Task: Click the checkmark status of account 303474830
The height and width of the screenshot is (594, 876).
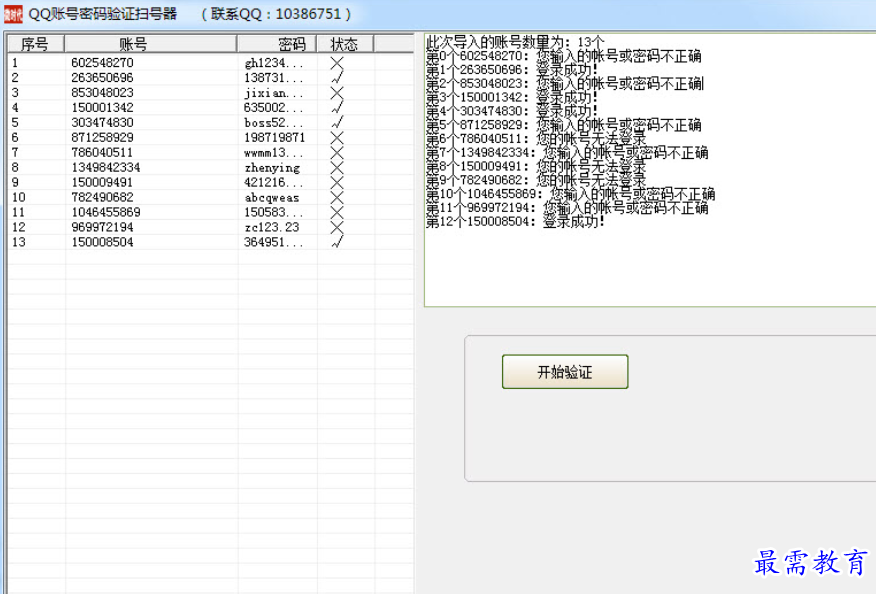Action: [x=337, y=122]
